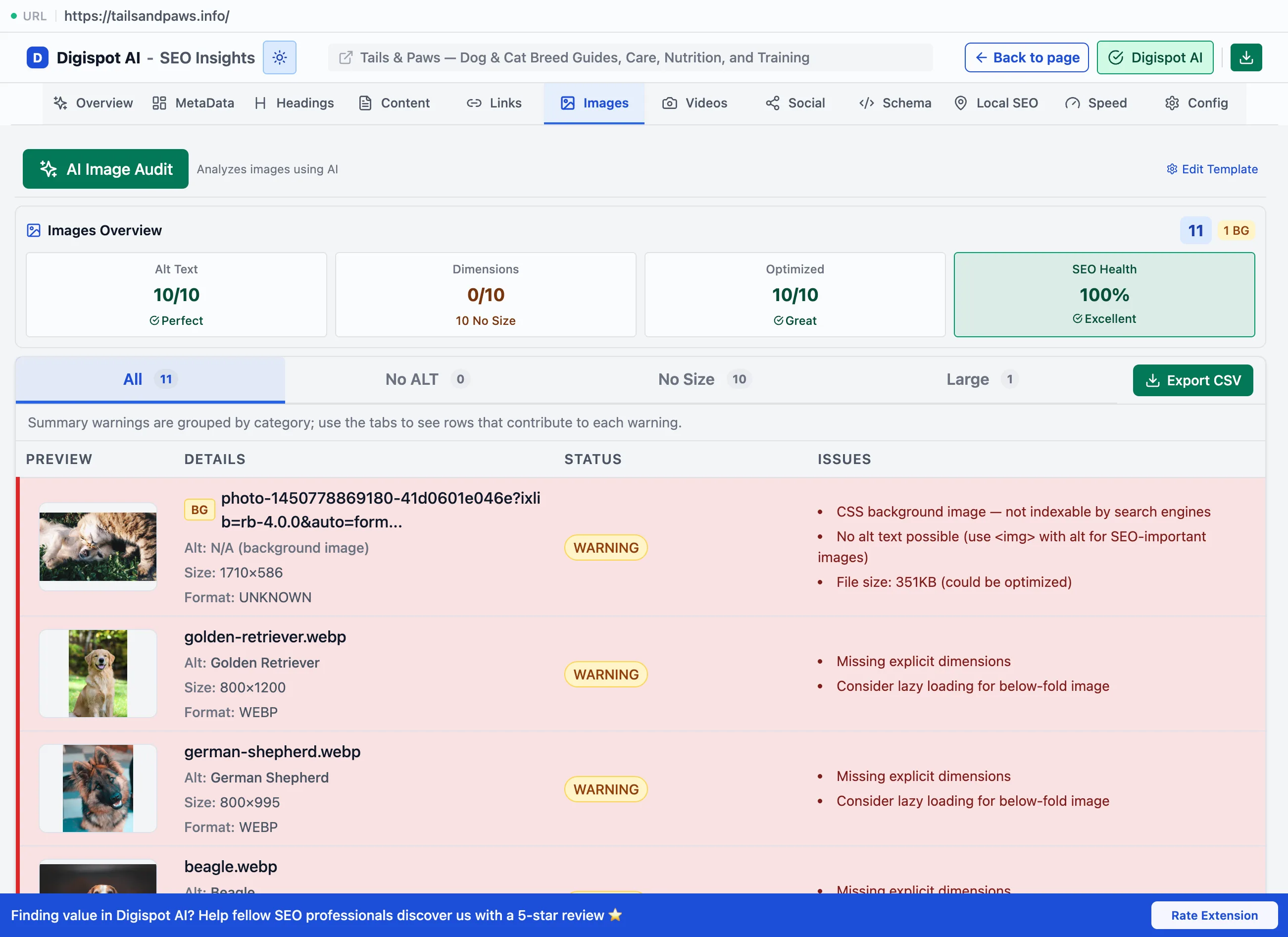Click the URL address field
Viewport: 1288px width, 937px height.
tap(147, 16)
